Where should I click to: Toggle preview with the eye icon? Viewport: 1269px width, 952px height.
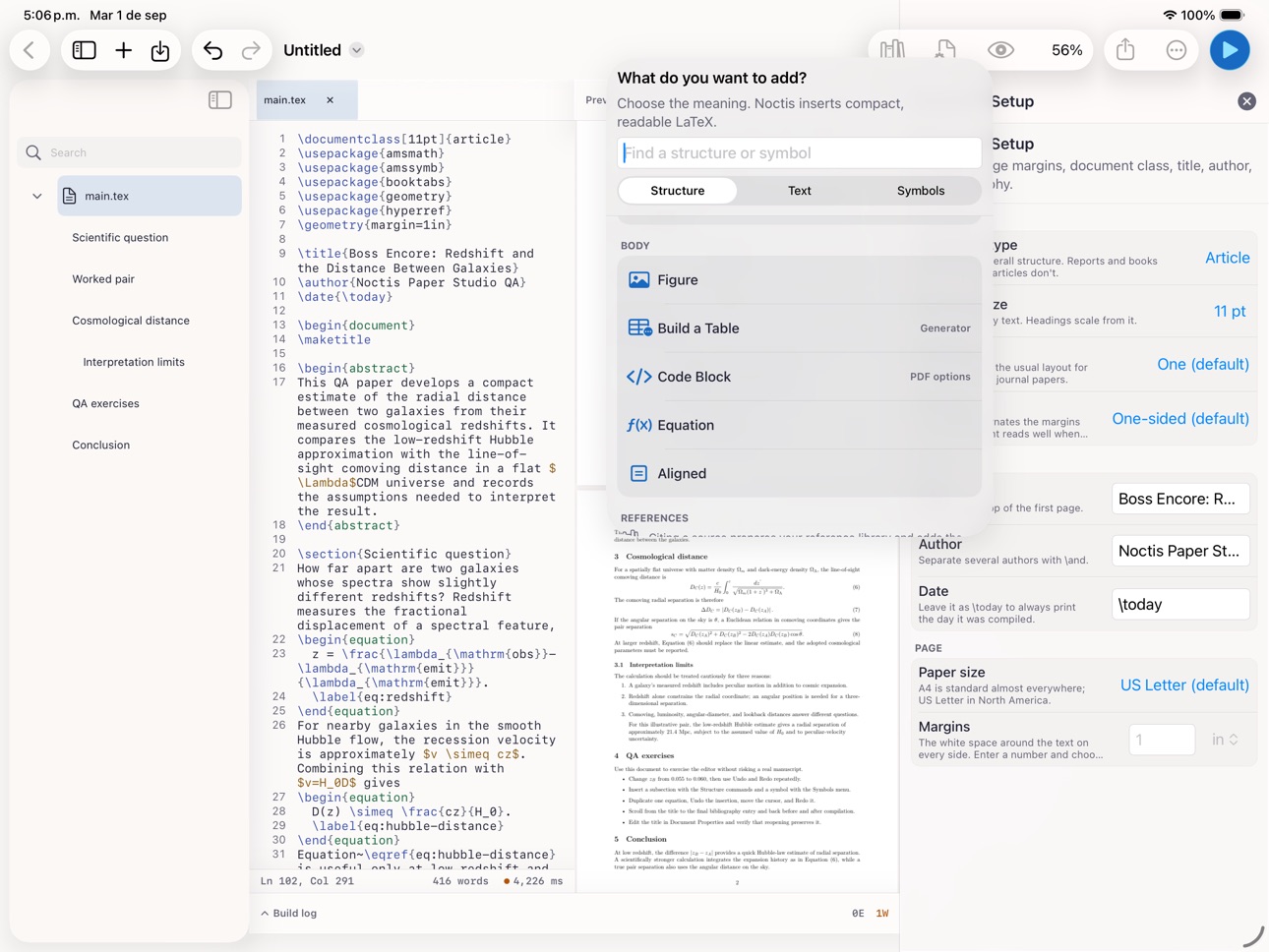(x=1000, y=50)
